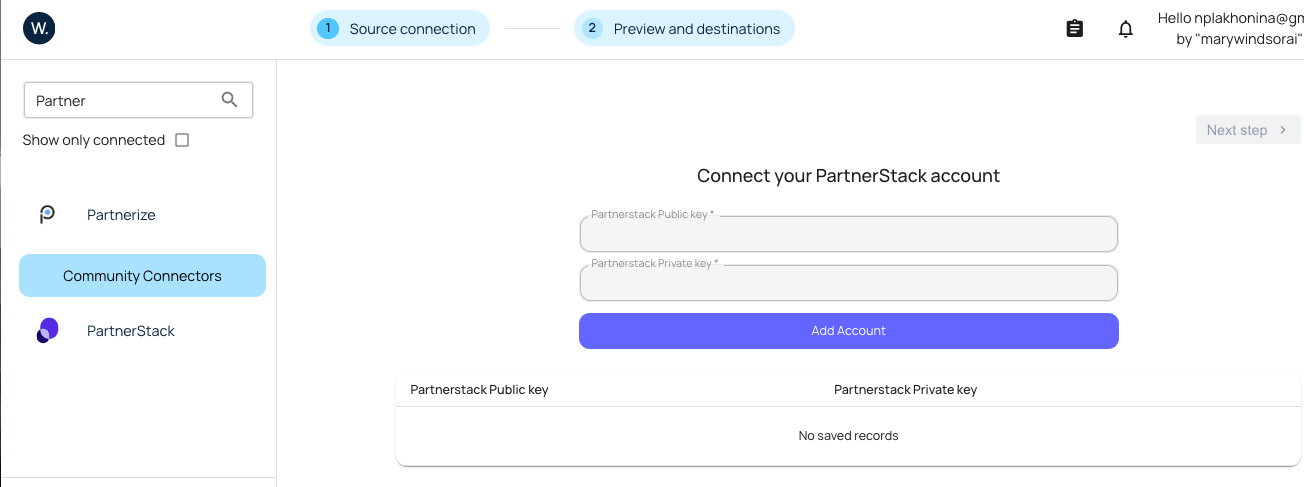Click the Partnerstack Public key column header
This screenshot has width=1304, height=487.
479,390
